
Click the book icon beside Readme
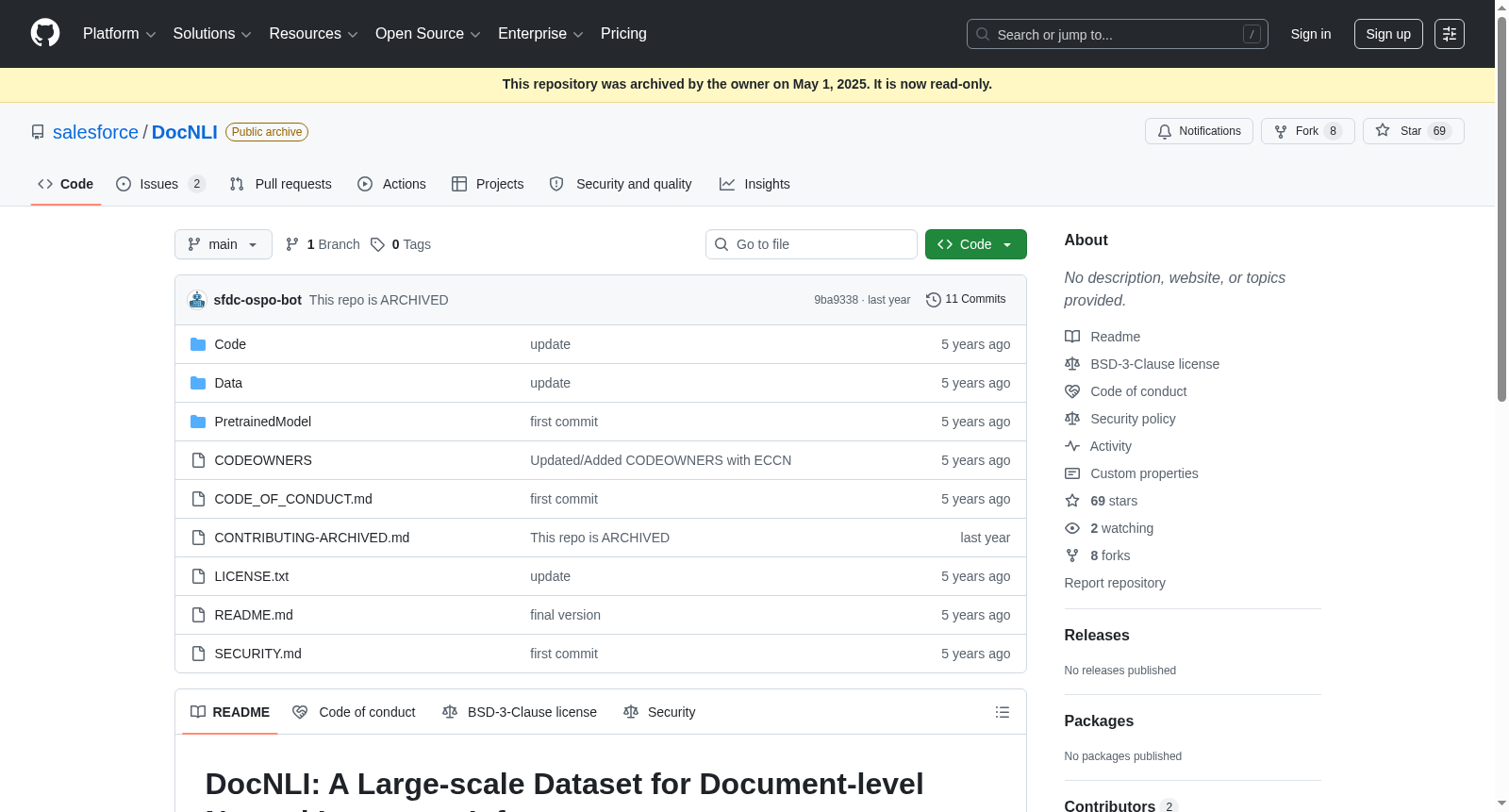(1072, 337)
